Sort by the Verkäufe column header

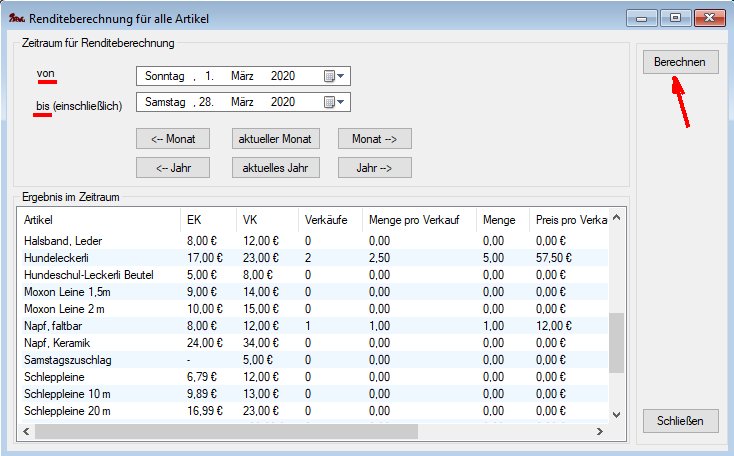coord(325,219)
